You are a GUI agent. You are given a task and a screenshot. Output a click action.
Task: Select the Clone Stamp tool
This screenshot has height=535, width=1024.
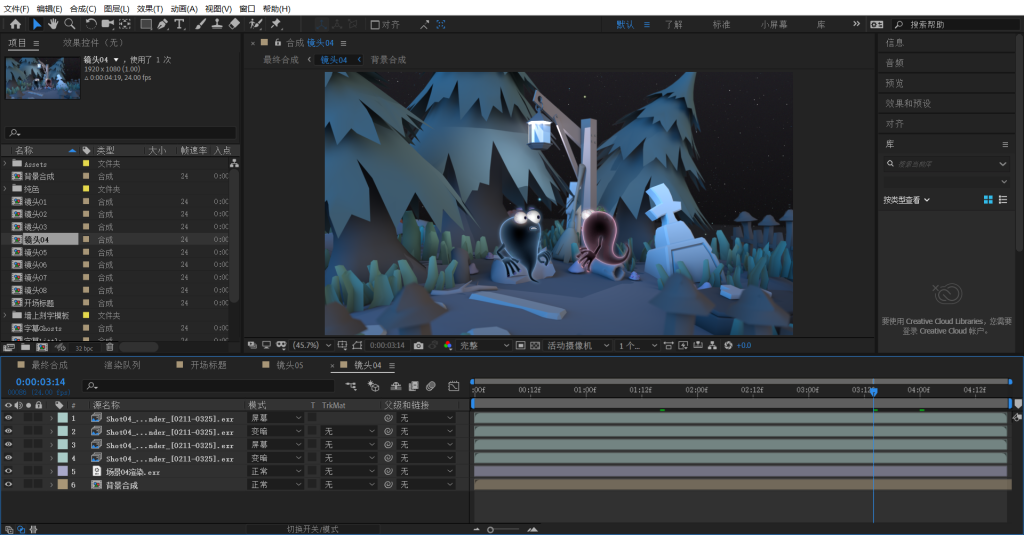217,24
